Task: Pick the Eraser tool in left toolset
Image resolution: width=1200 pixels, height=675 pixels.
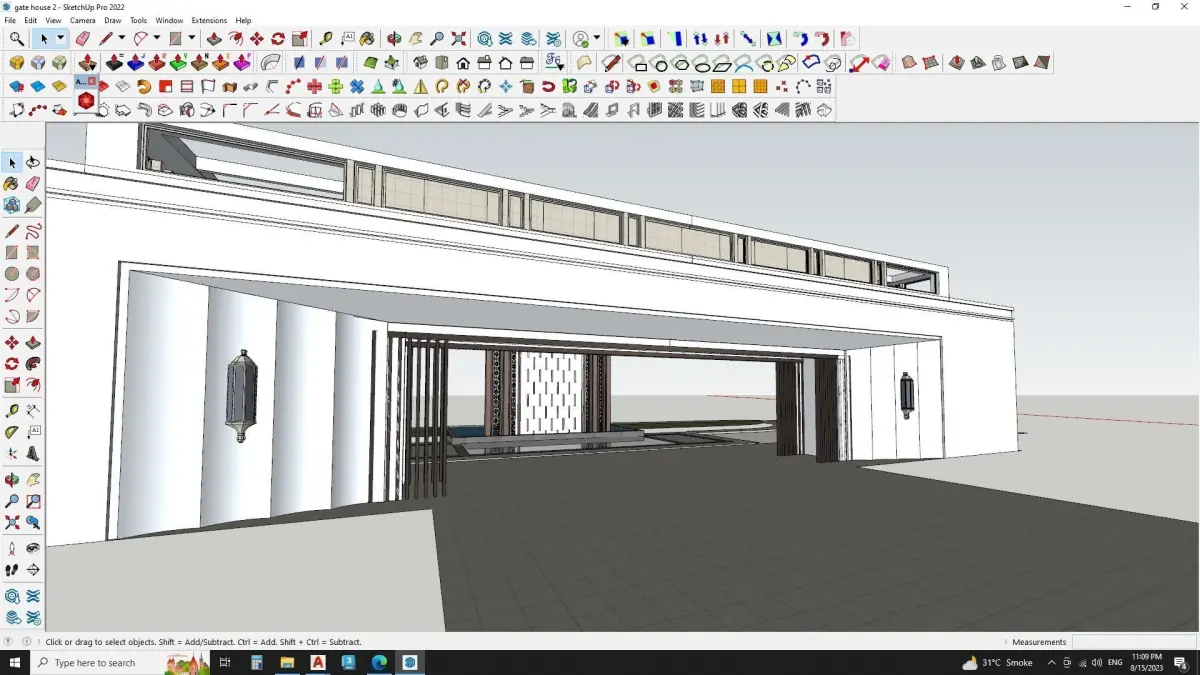Action: [x=33, y=184]
